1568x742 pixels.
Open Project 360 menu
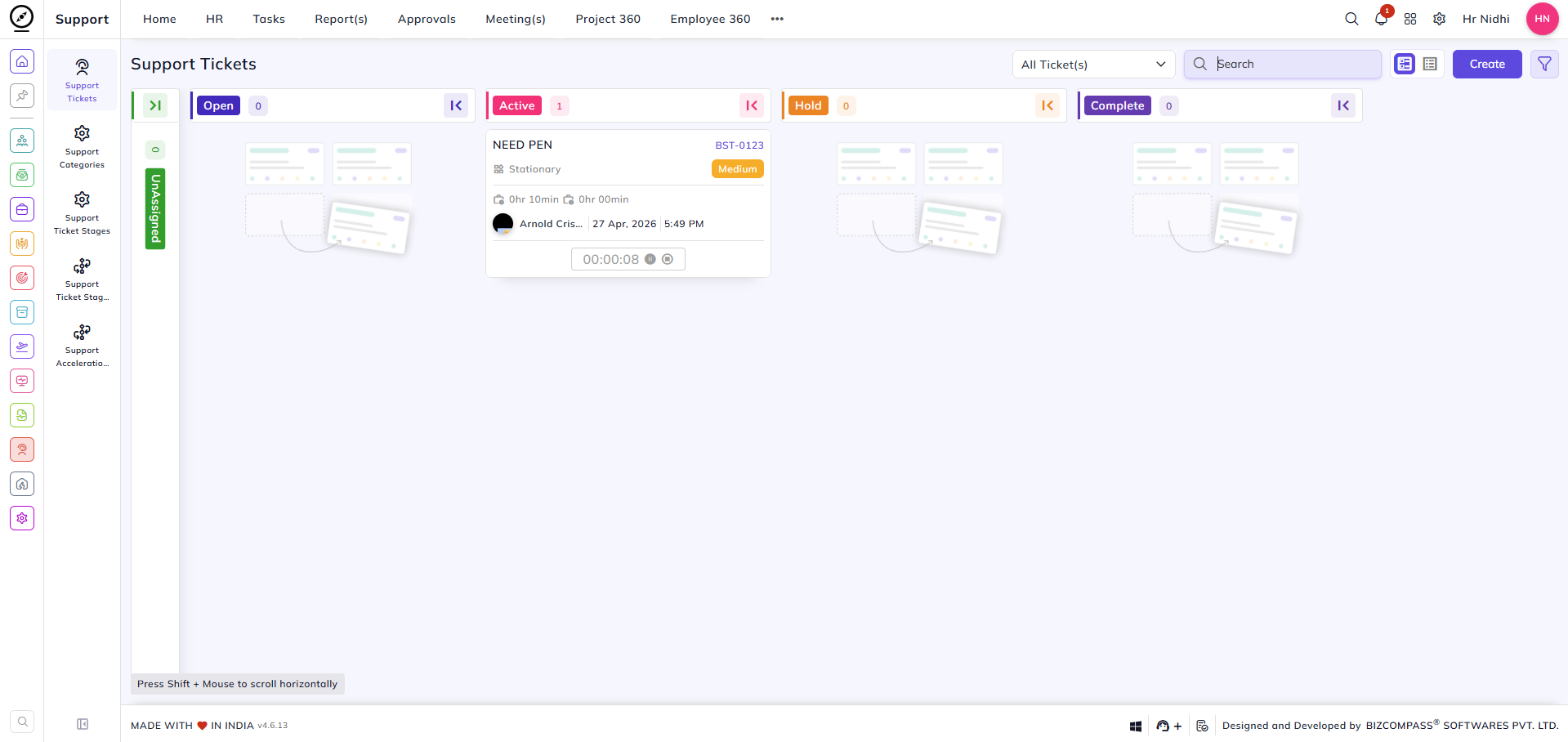608,19
